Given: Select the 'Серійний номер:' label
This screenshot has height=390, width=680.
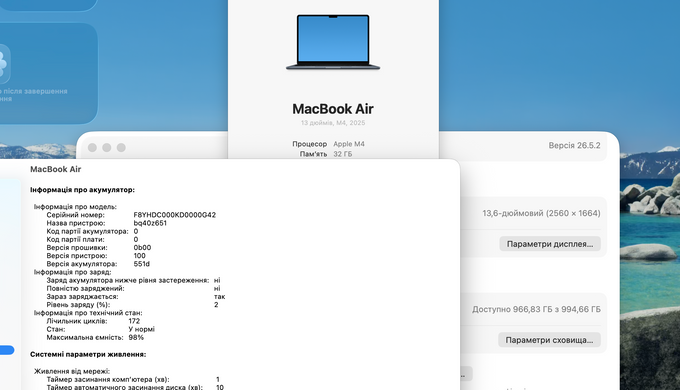Looking at the screenshot, I should click(75, 215).
